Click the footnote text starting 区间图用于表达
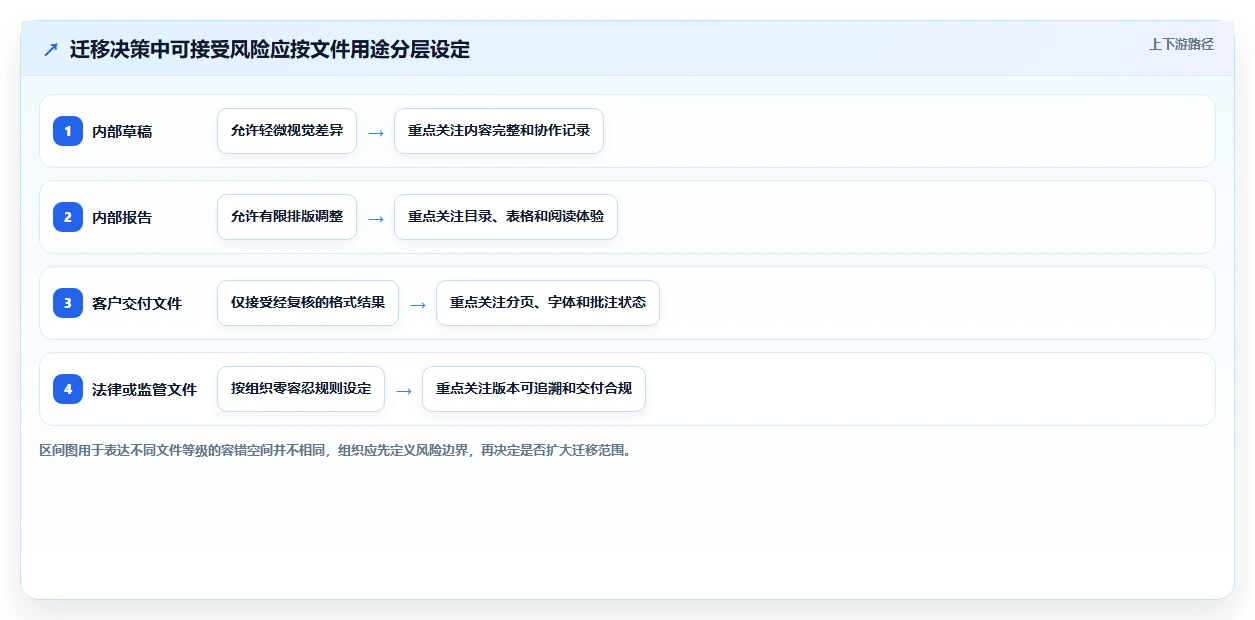Image resolution: width=1255 pixels, height=620 pixels. pyautogui.click(x=335, y=451)
